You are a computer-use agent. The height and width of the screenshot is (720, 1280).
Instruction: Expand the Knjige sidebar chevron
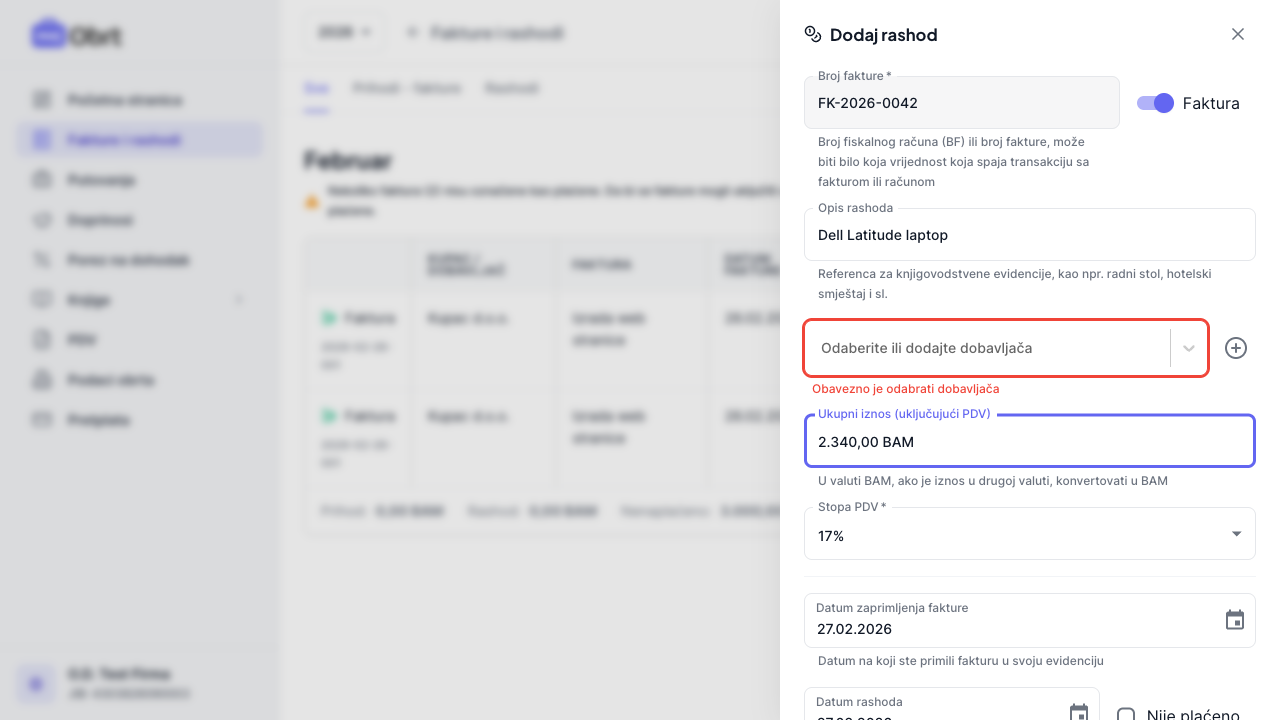[x=238, y=300]
